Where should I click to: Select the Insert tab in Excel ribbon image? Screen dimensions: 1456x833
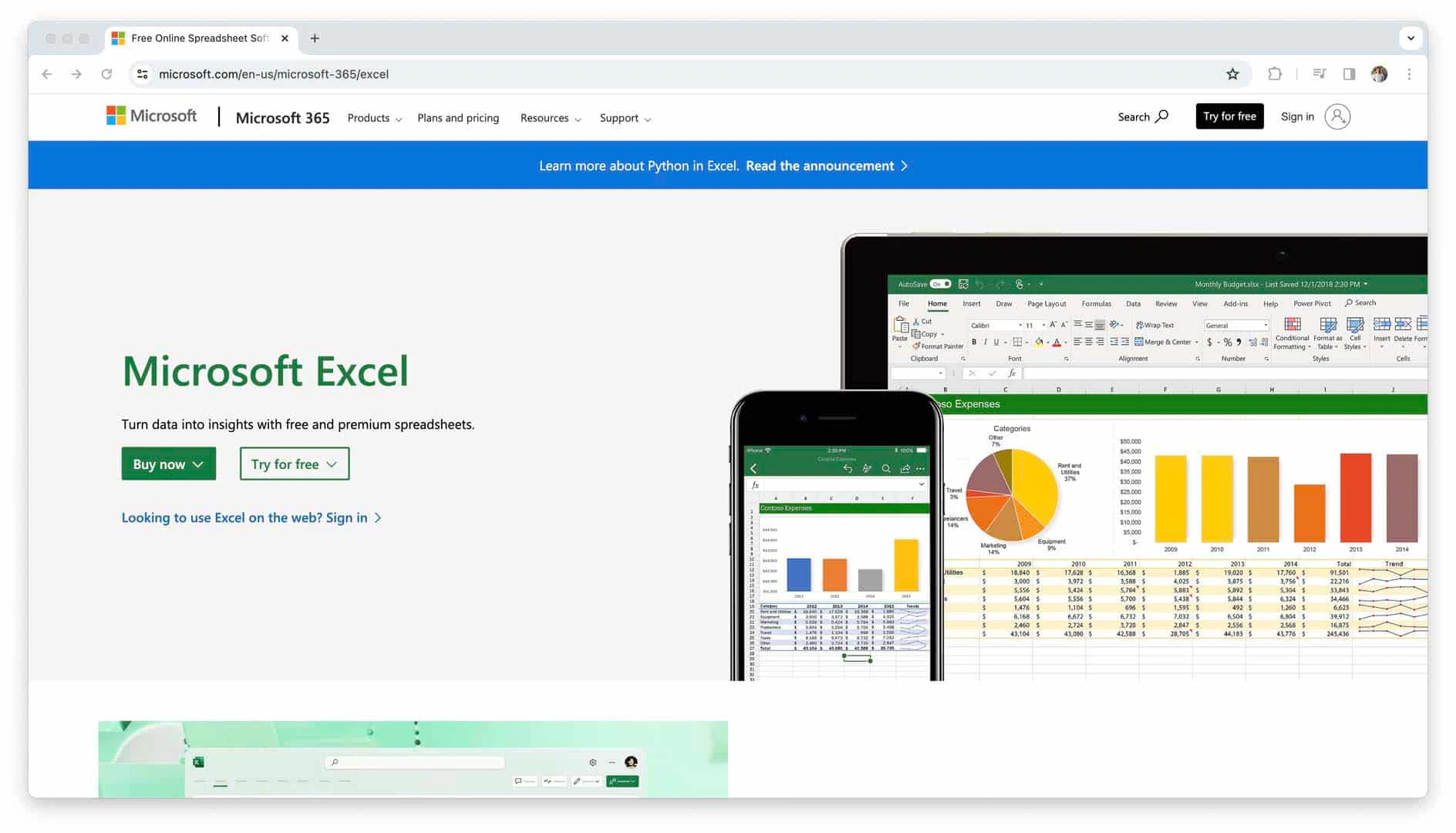click(972, 304)
